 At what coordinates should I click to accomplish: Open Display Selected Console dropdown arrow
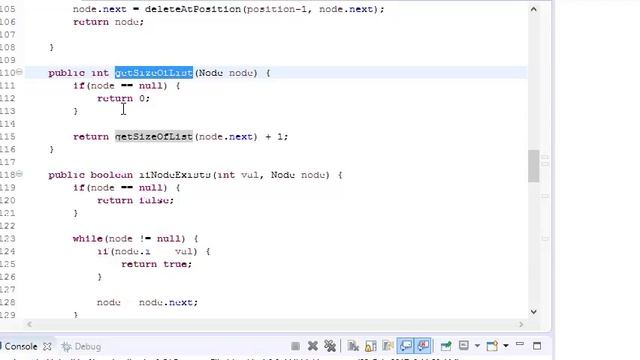click(477, 346)
